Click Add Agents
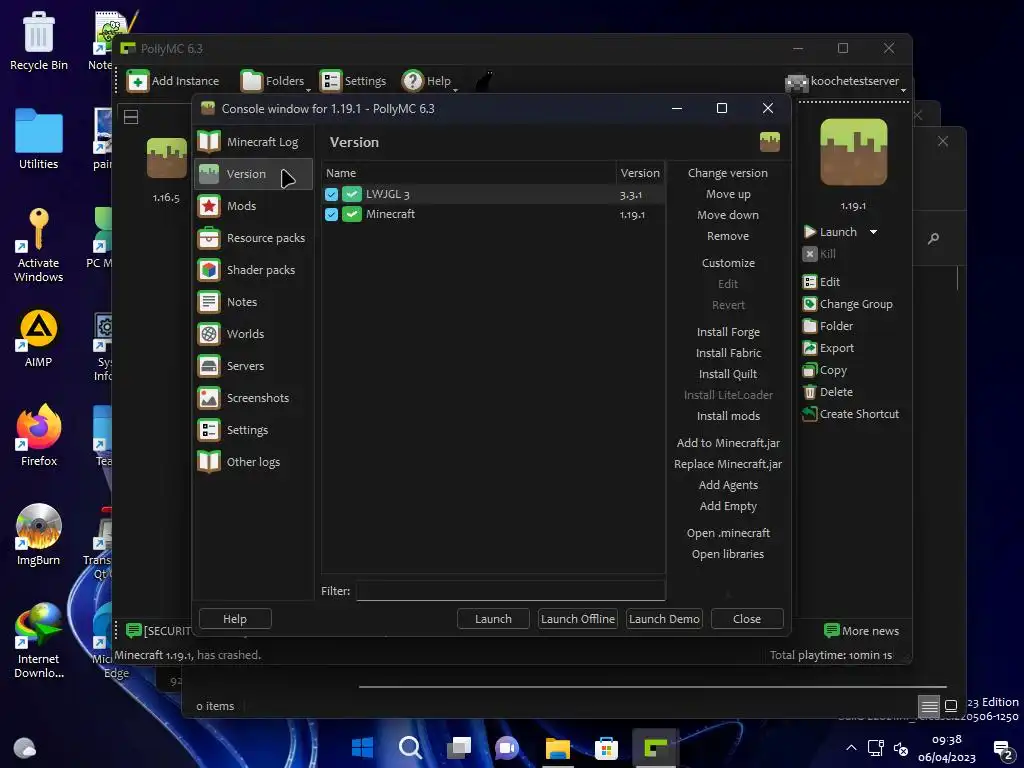1024x768 pixels. pos(728,485)
